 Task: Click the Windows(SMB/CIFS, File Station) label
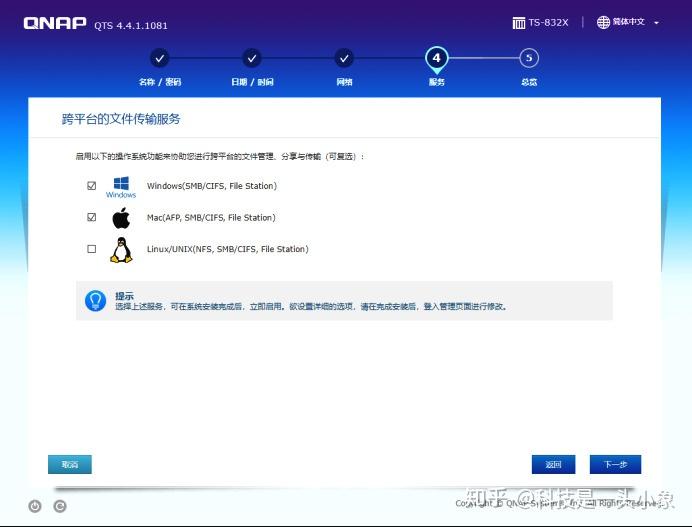pyautogui.click(x=212, y=186)
